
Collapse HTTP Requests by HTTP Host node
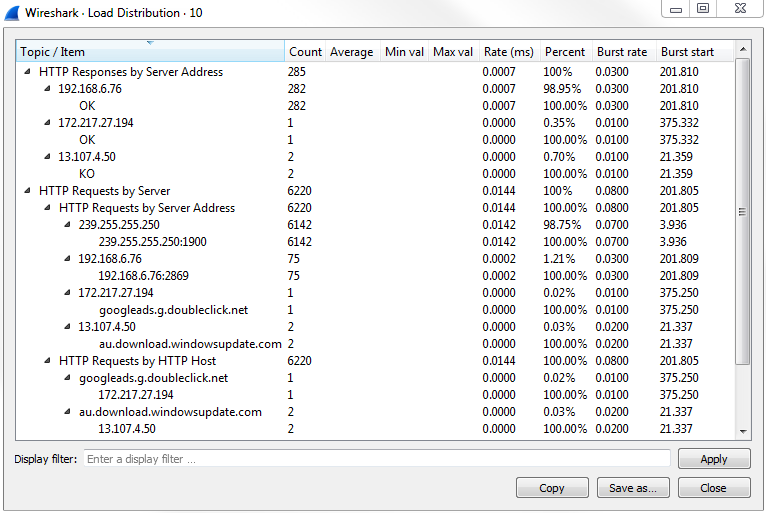47,361
